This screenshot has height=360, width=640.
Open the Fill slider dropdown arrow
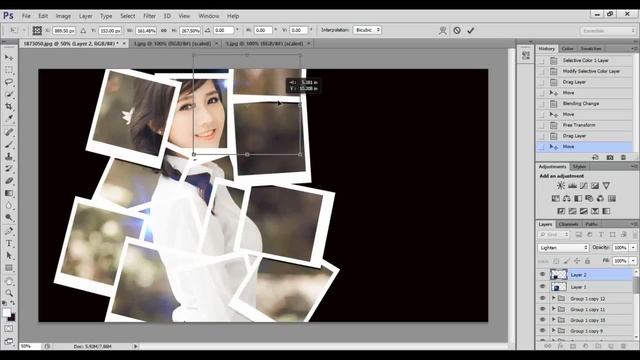633,260
